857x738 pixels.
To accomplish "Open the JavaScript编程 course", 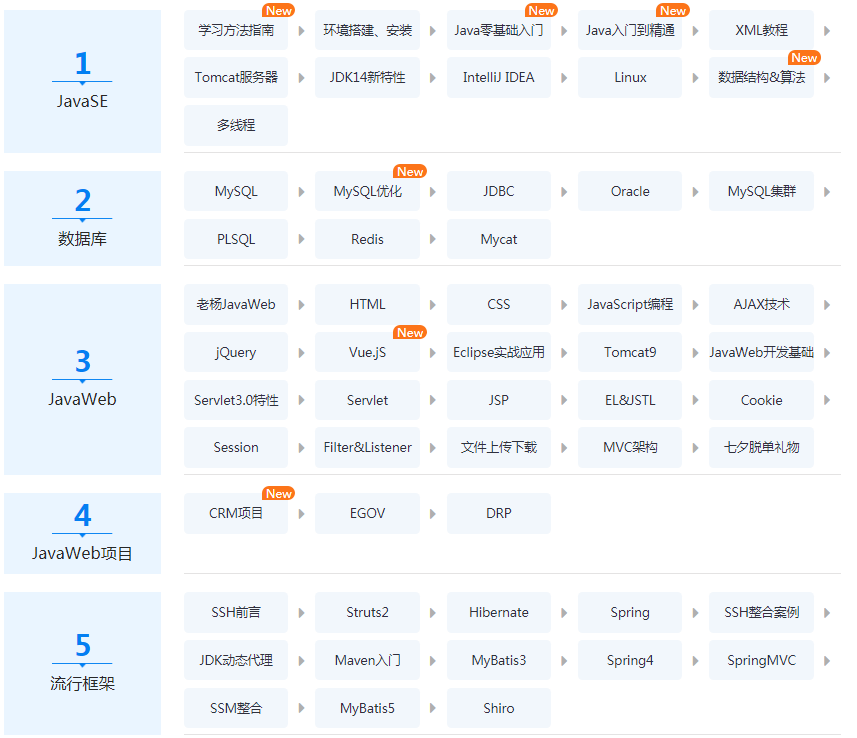I will tap(629, 305).
